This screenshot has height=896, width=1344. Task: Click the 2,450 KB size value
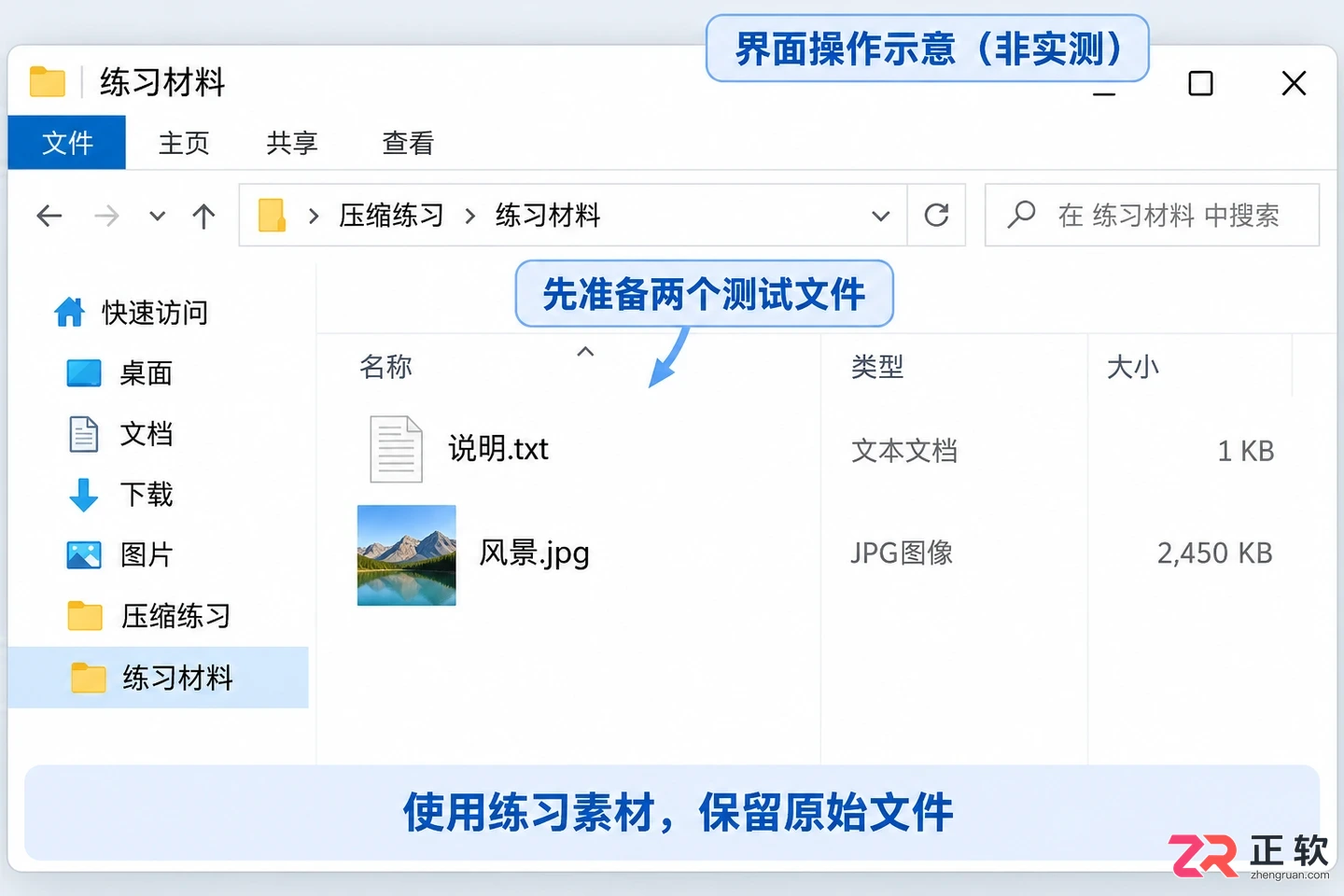click(x=1215, y=553)
